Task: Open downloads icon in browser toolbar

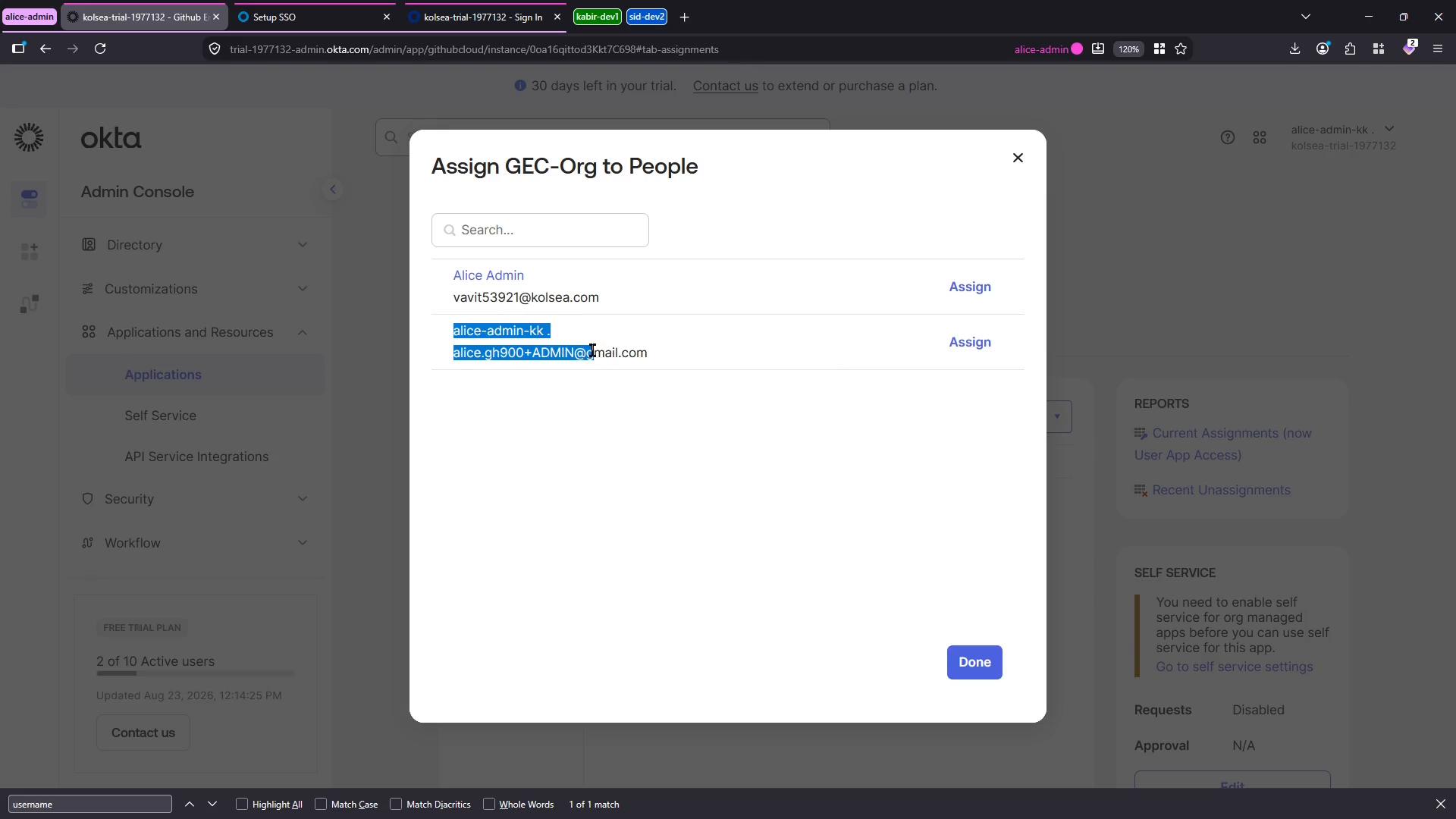Action: point(1294,49)
